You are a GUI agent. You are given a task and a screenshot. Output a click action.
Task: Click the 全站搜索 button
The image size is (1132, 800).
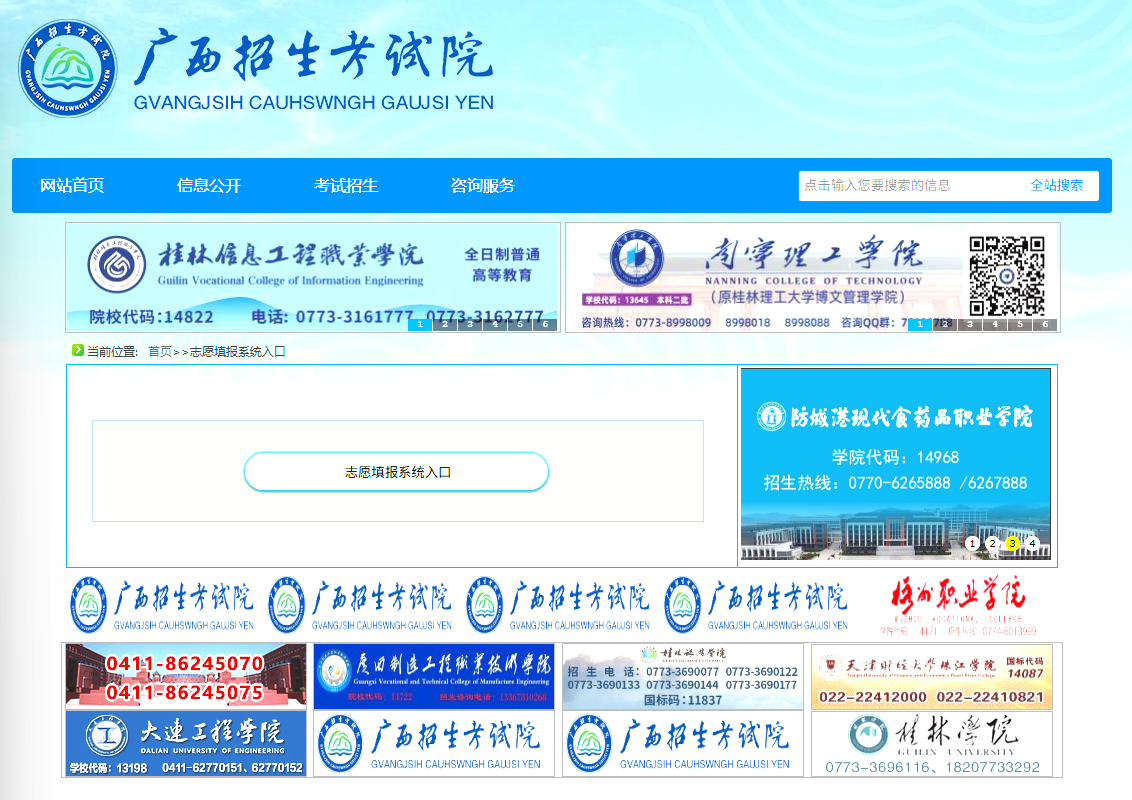click(1056, 186)
